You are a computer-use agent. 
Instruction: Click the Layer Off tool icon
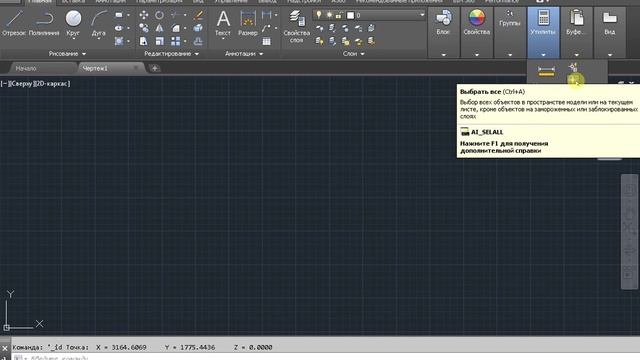point(320,28)
